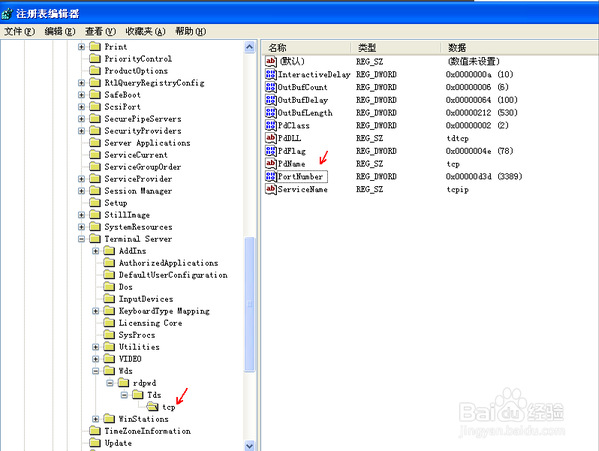Viewport: 599px width, 451px height.
Task: Click the 0x0000004e (78) data value
Action: coord(479,151)
